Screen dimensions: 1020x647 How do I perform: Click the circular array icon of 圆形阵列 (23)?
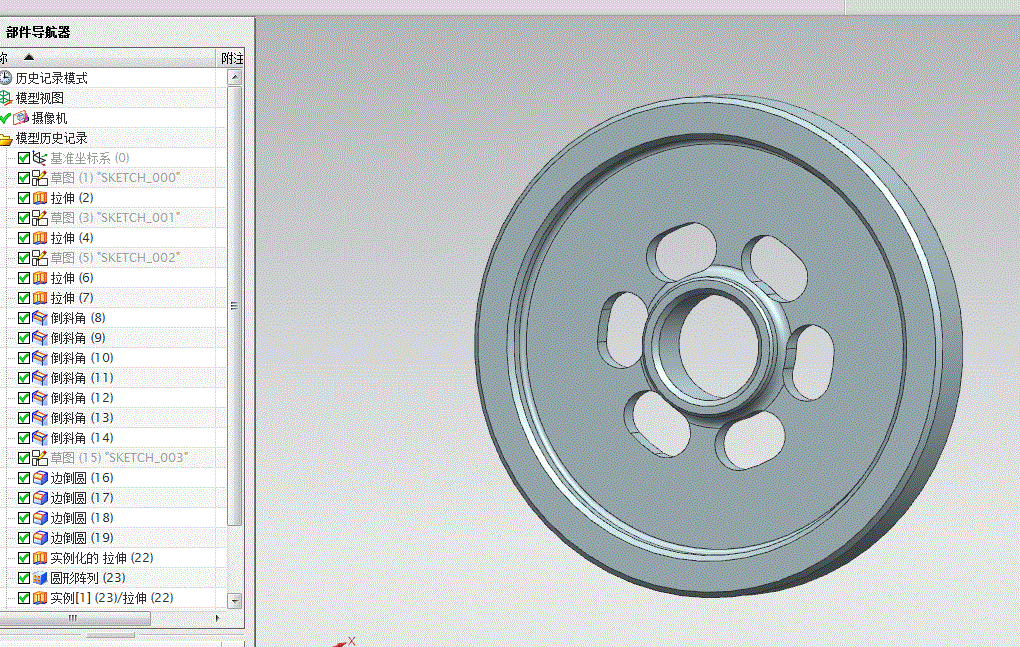click(40, 578)
